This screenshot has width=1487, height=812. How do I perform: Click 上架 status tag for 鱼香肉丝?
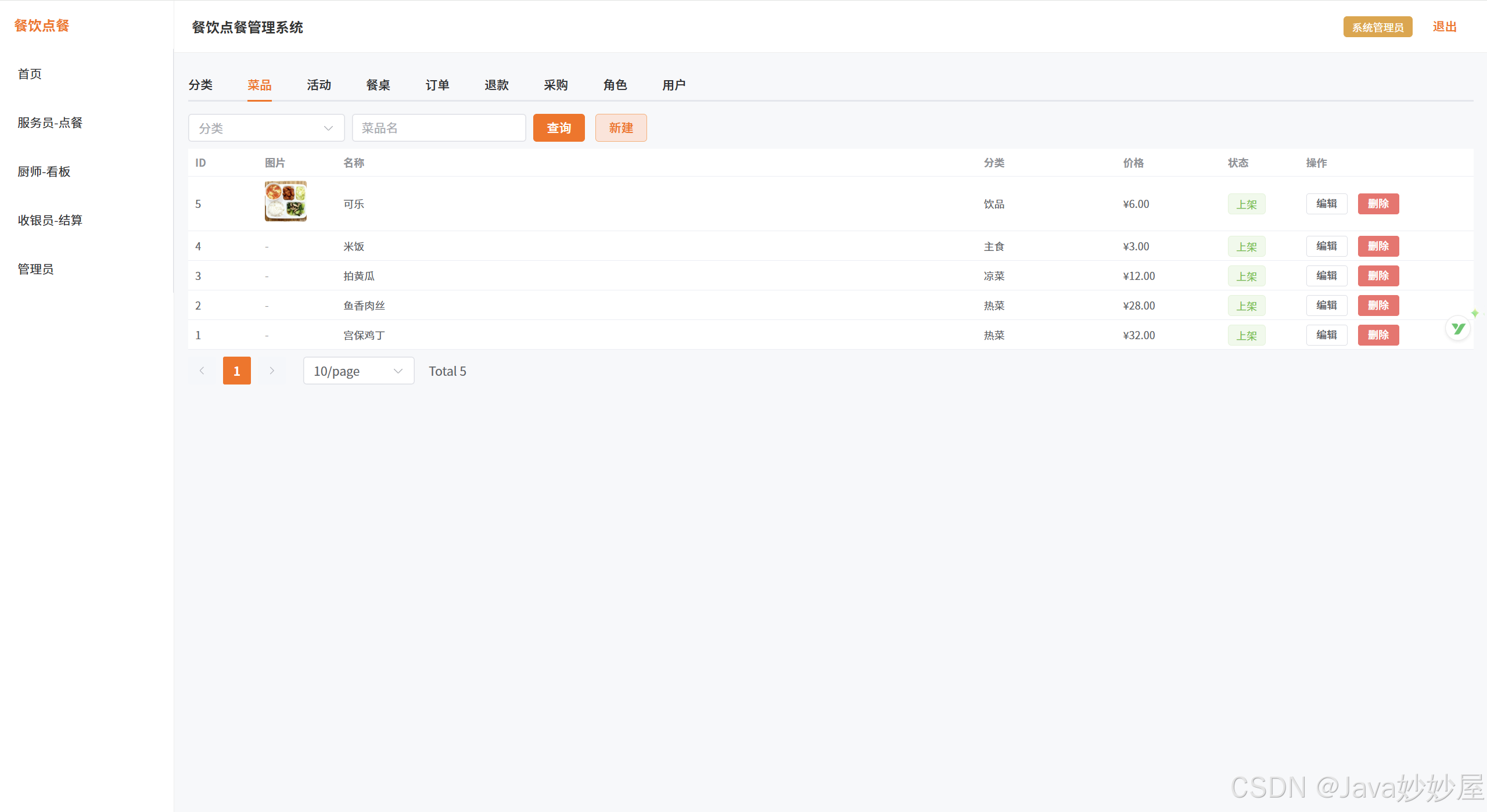(1246, 306)
